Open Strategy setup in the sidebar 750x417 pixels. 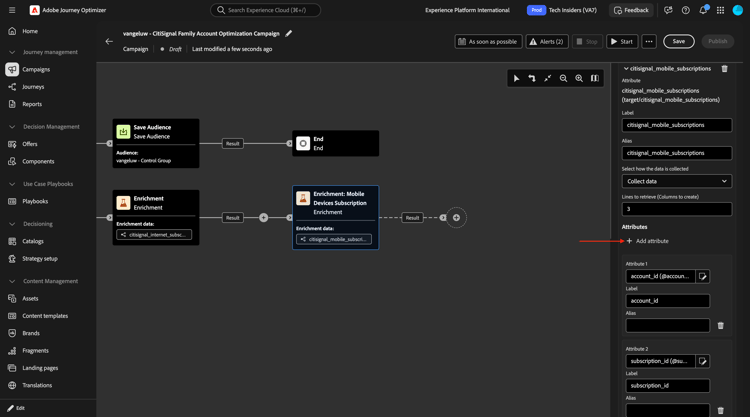40,259
